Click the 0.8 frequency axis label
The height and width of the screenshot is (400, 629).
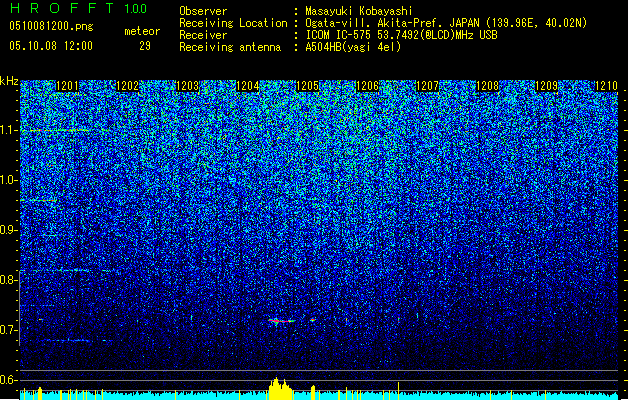coord(8,280)
